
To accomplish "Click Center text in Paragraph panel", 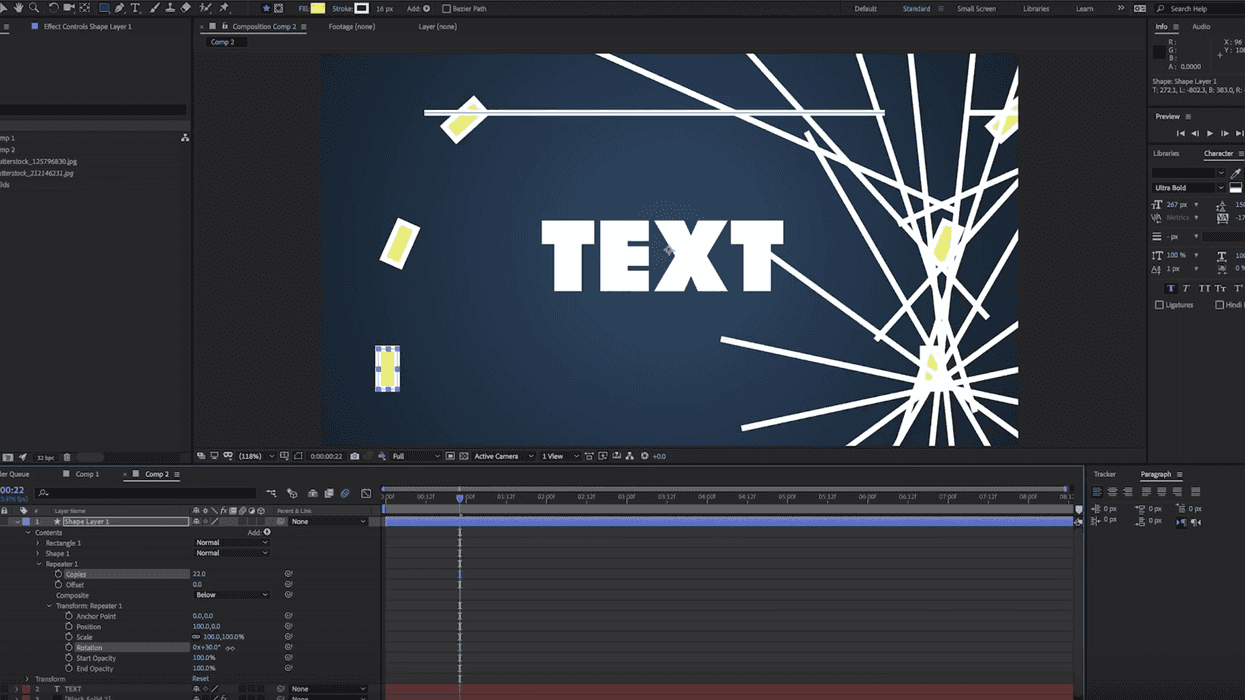I will tap(1113, 492).
